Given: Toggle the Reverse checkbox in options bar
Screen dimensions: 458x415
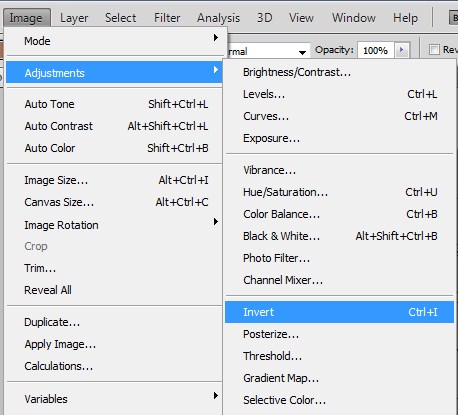Looking at the screenshot, I should point(434,50).
